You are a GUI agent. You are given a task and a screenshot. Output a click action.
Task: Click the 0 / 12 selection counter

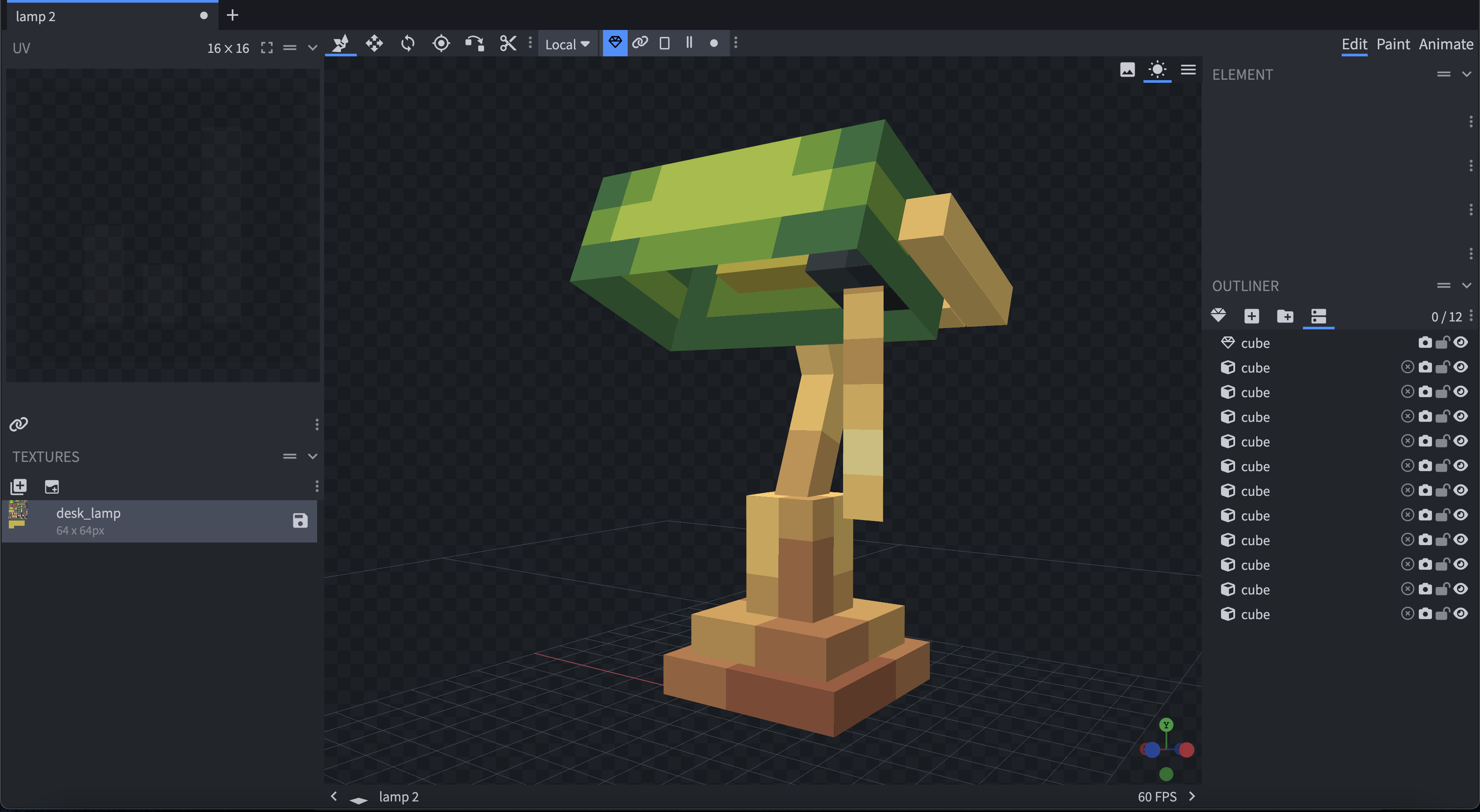[1446, 317]
